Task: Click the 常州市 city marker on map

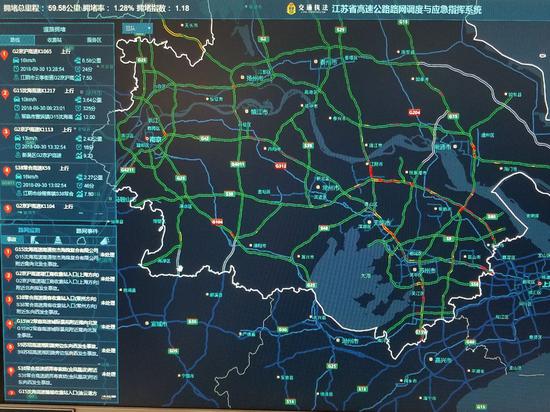Action: click(x=318, y=187)
